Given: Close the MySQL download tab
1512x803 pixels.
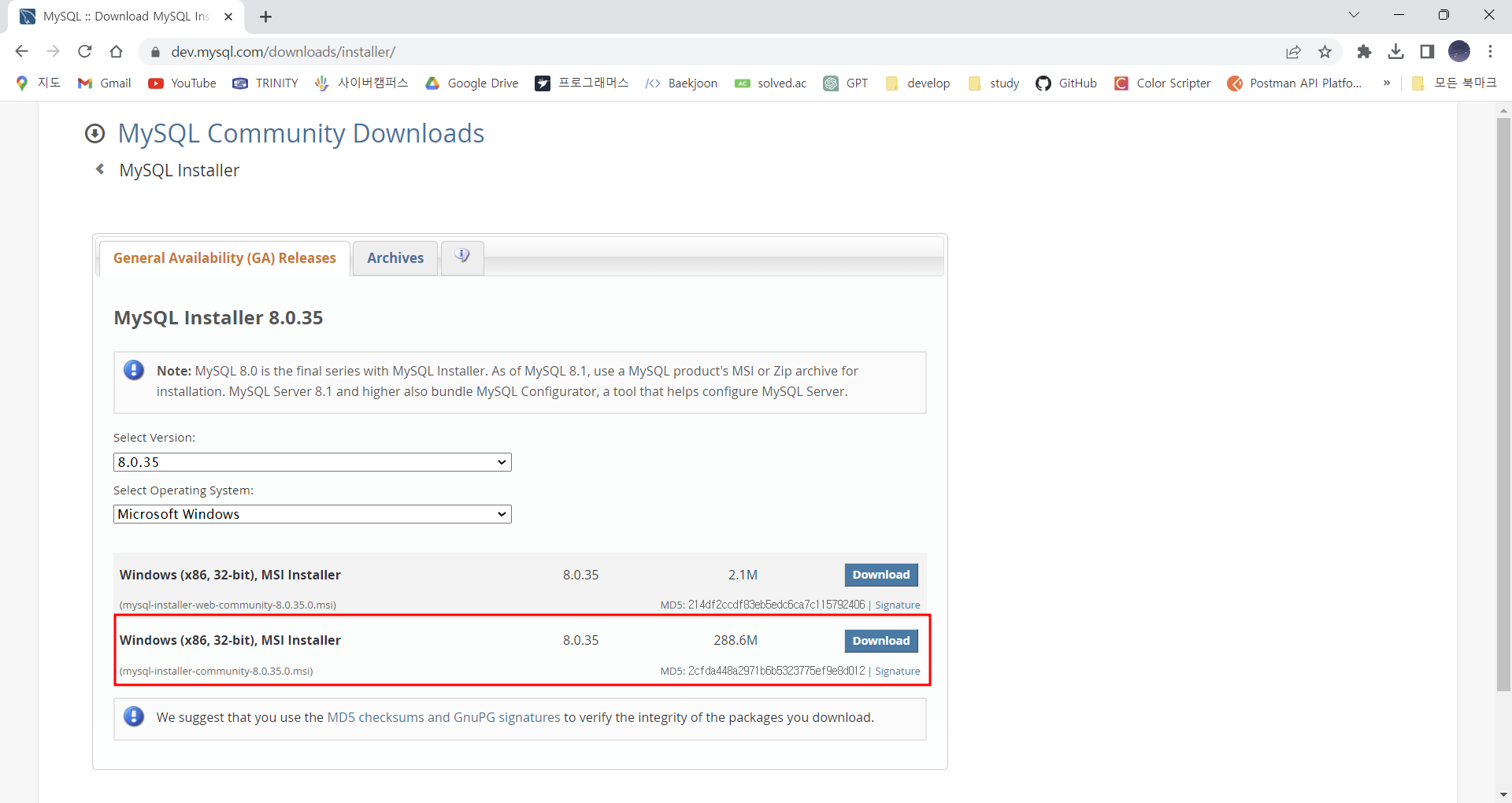Looking at the screenshot, I should point(228,17).
